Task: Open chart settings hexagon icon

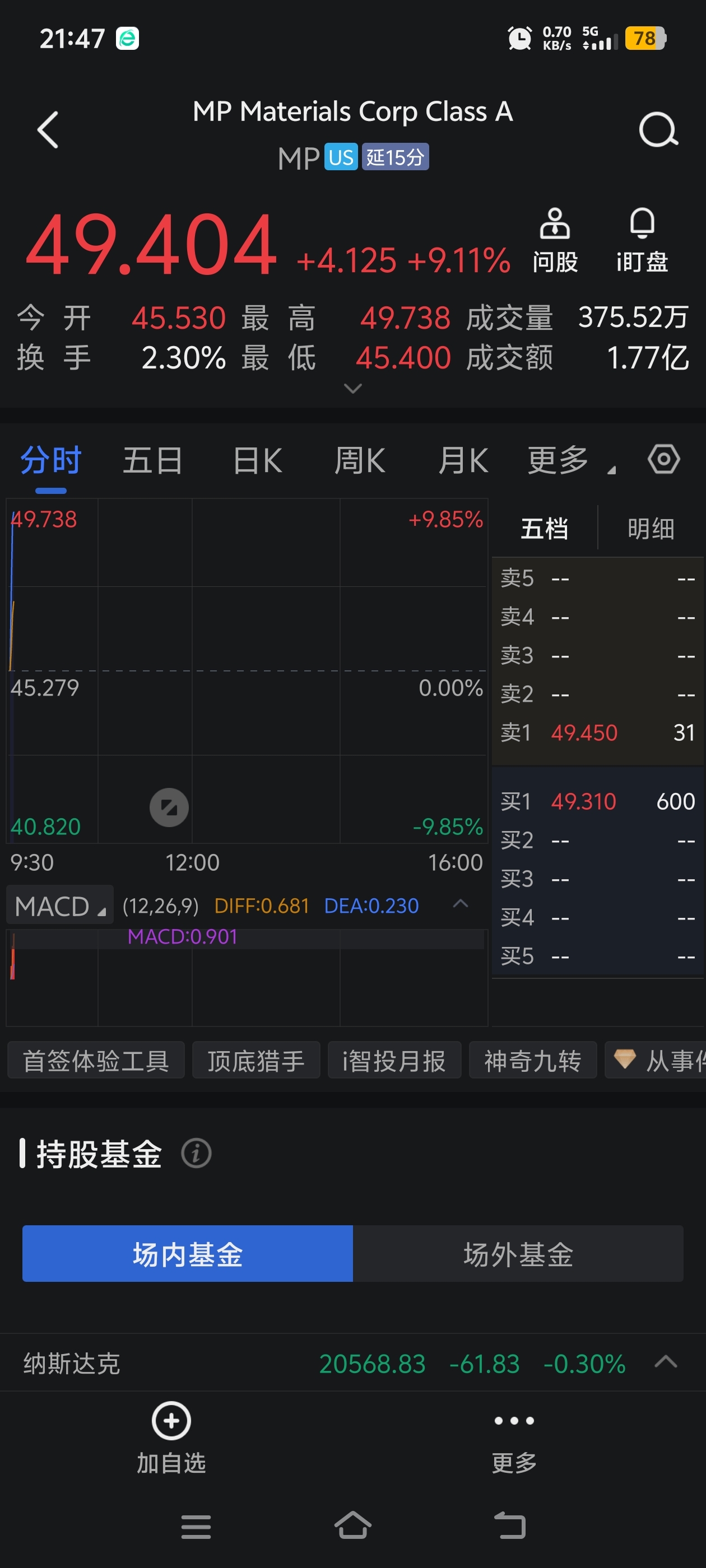Action: point(663,459)
